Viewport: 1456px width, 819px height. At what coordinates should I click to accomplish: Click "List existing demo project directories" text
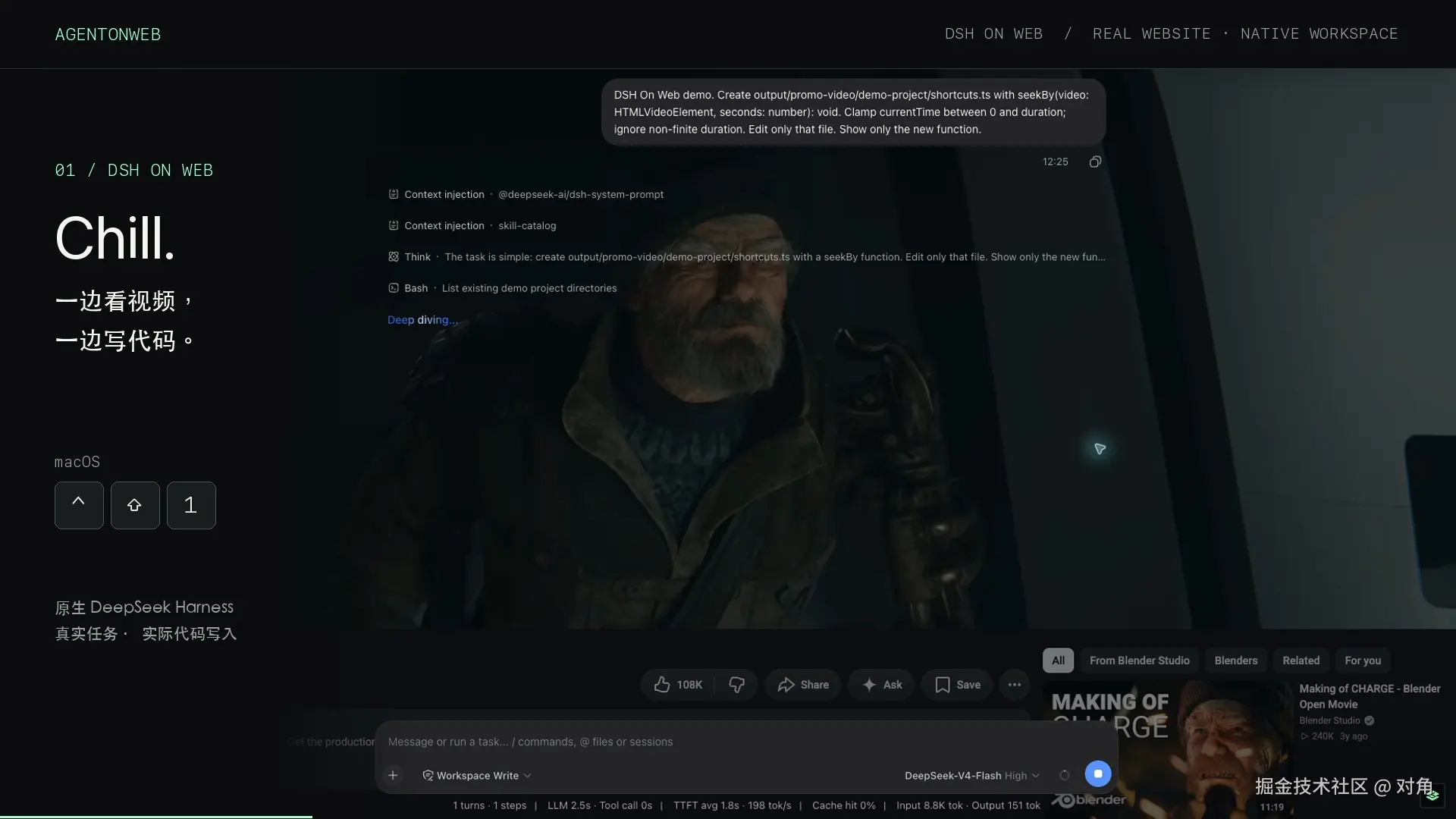tap(529, 288)
